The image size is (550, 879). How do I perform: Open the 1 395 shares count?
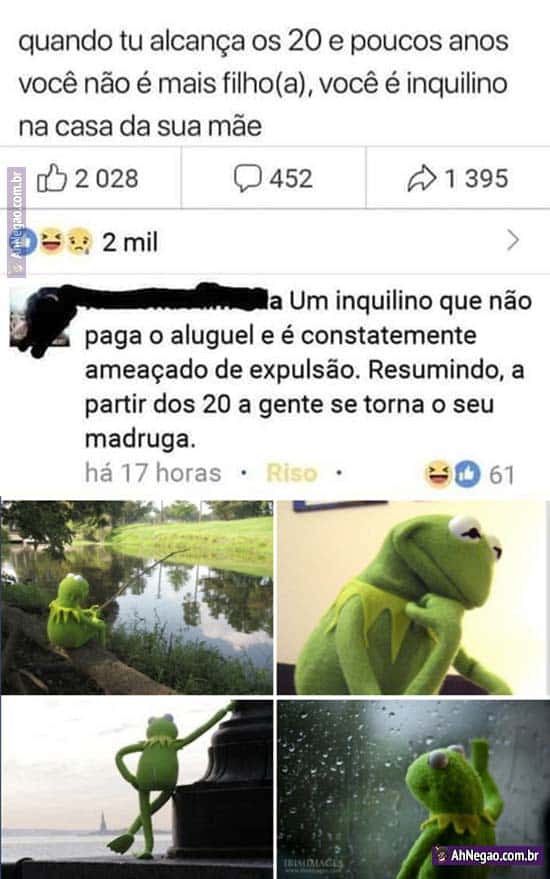tap(476, 179)
